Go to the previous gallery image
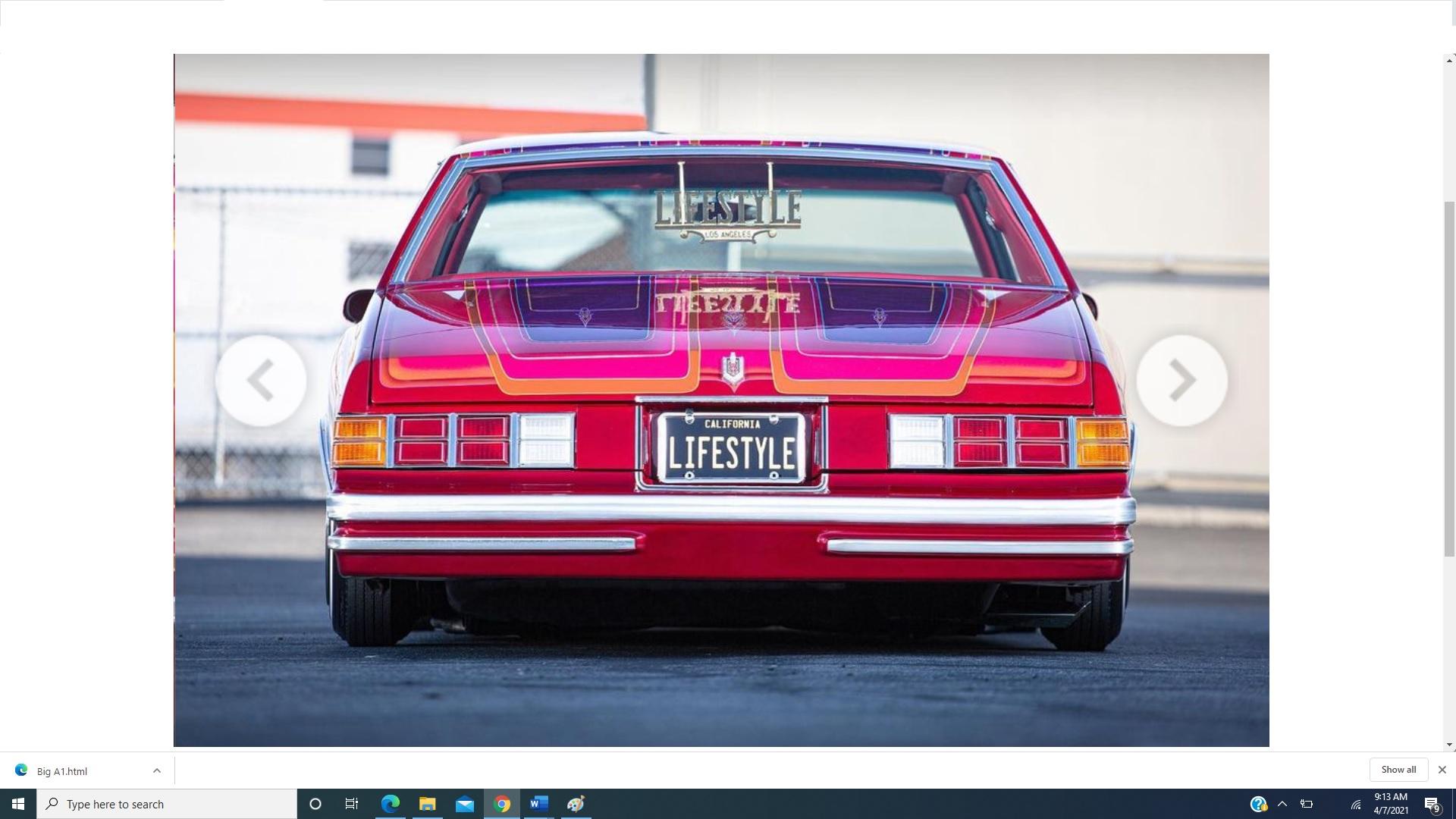 pos(260,380)
